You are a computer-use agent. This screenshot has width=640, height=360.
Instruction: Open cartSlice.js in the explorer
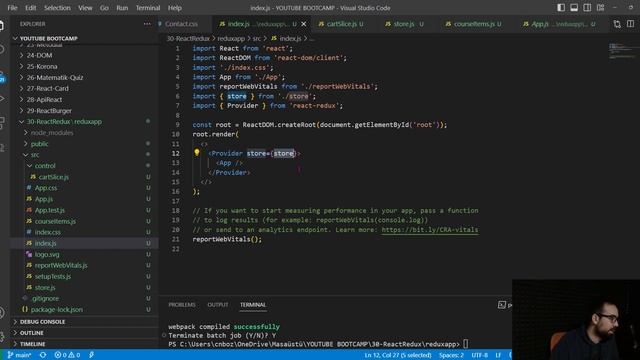click(53, 177)
